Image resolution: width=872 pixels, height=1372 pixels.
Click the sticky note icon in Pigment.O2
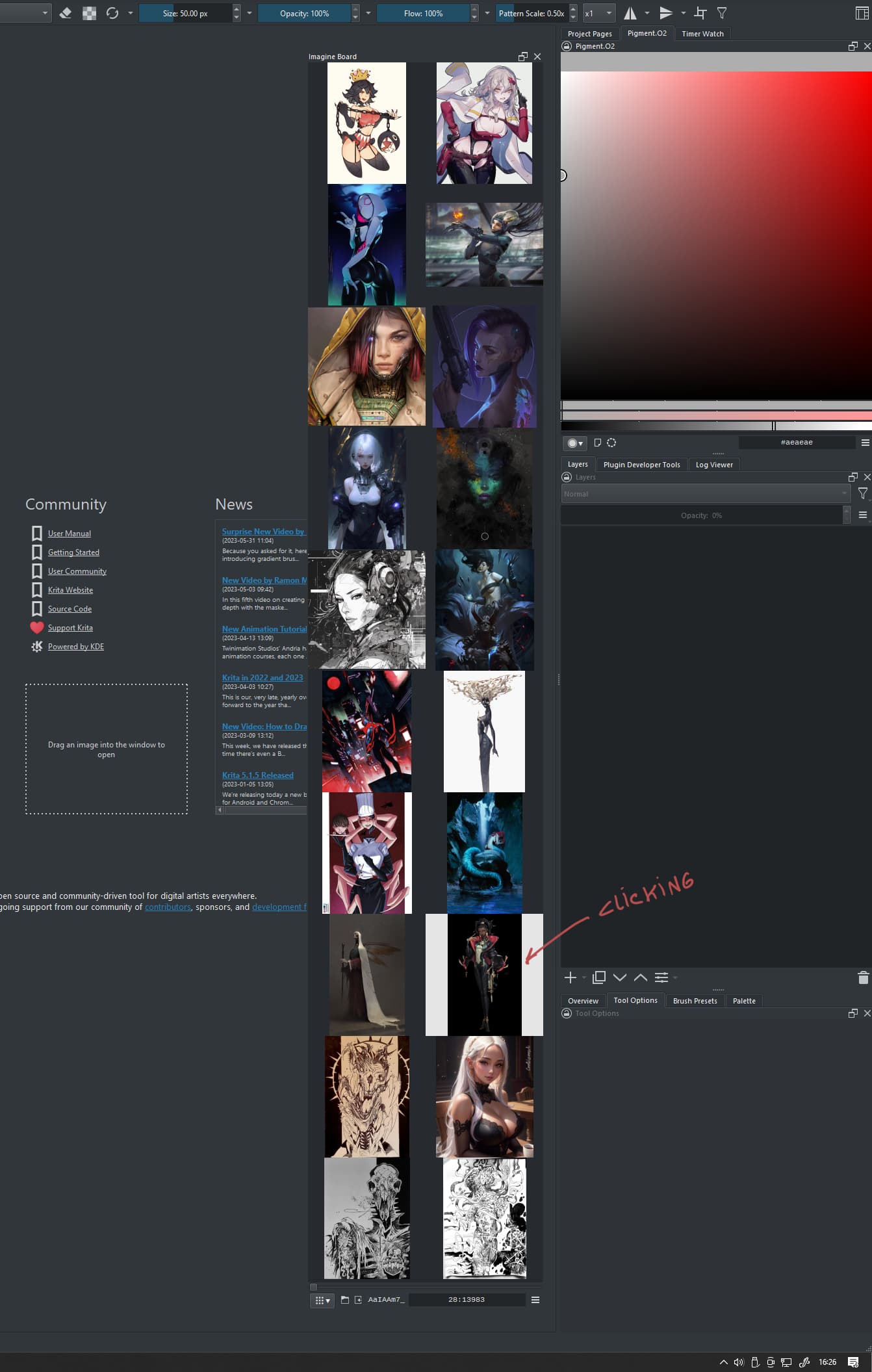(x=598, y=443)
